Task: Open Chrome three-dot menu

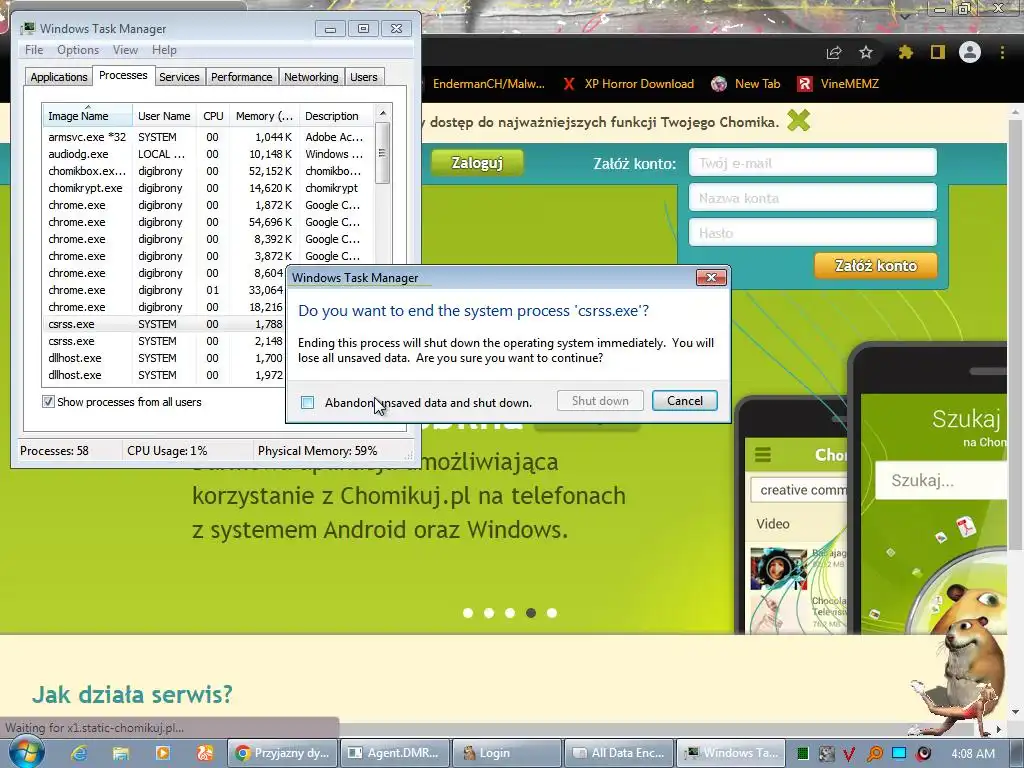Action: point(1002,52)
